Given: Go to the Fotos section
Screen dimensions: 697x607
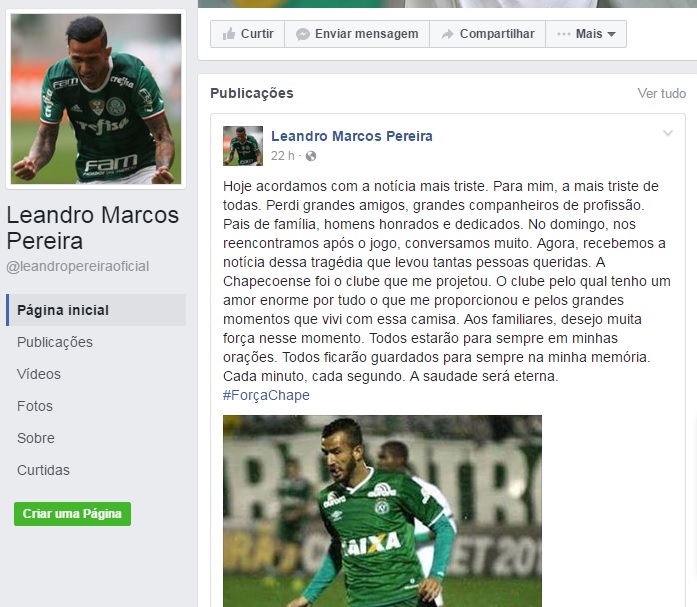Looking at the screenshot, I should pos(35,406).
